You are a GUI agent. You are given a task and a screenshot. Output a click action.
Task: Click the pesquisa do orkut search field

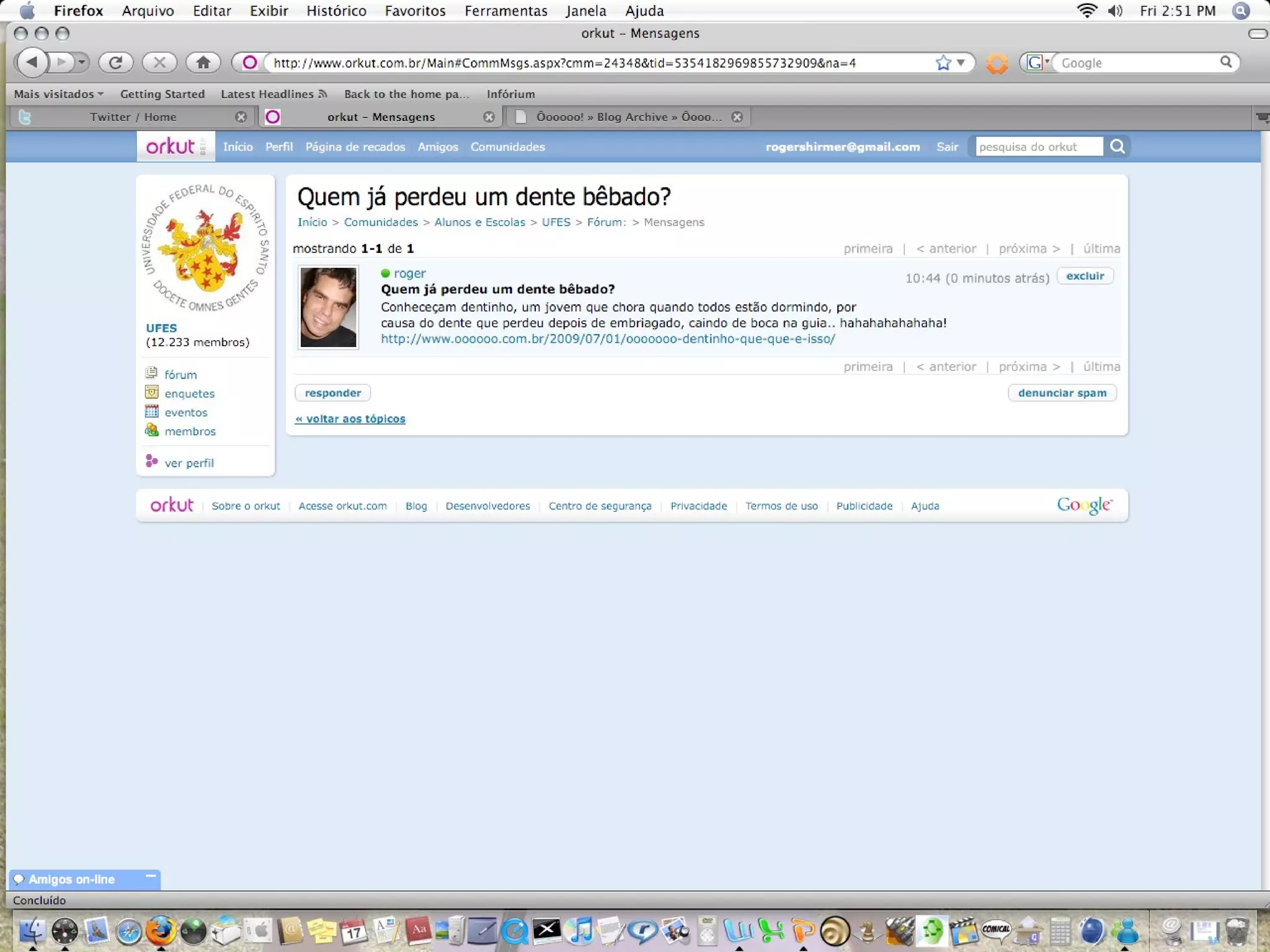coord(1038,147)
